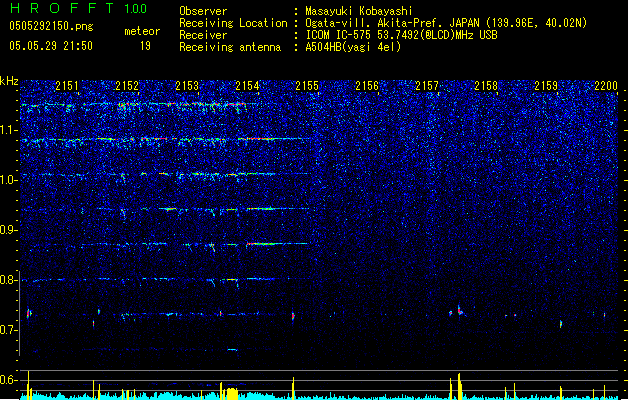629x400 pixels.
Task: Click the 2156 time marker
Action: (367, 86)
